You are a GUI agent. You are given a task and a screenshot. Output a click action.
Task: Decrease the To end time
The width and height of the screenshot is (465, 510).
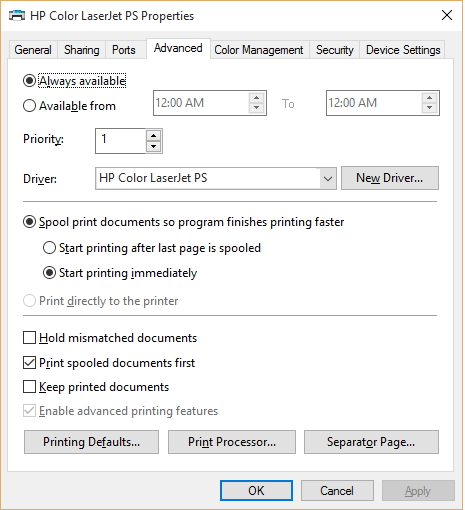click(x=429, y=108)
